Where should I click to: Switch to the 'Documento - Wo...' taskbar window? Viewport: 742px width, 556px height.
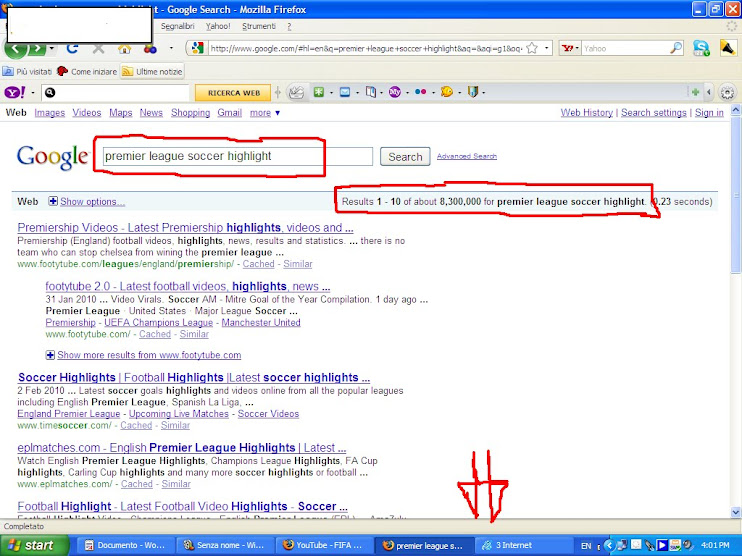(x=124, y=546)
